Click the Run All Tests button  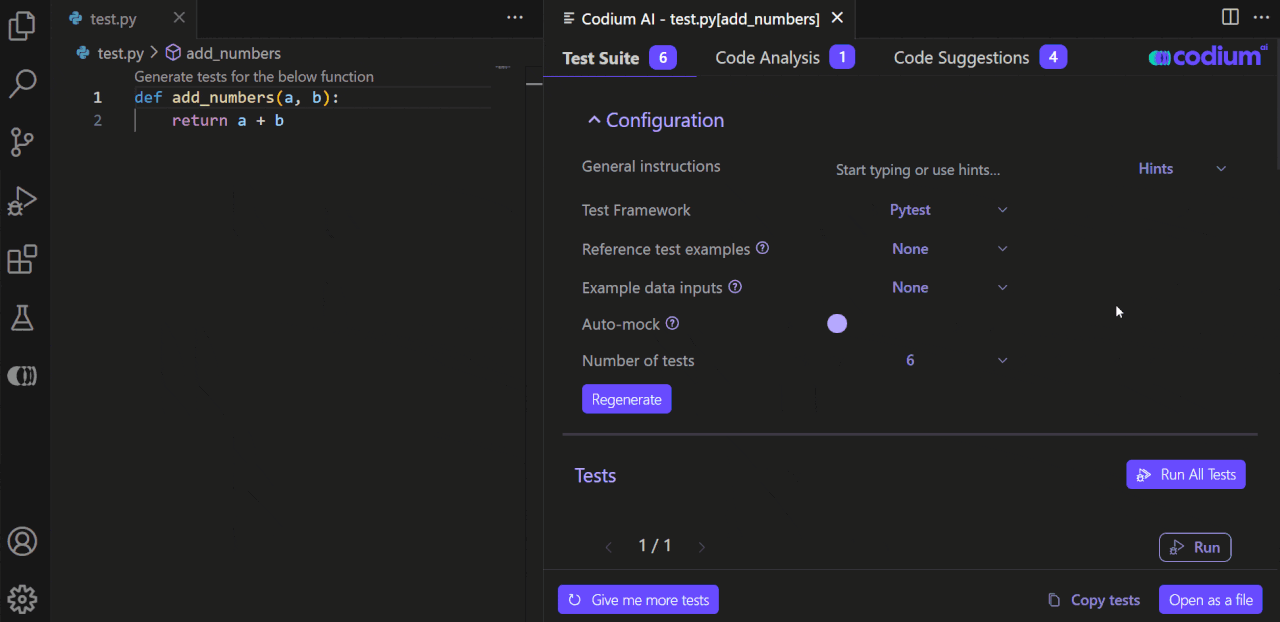coord(1186,475)
